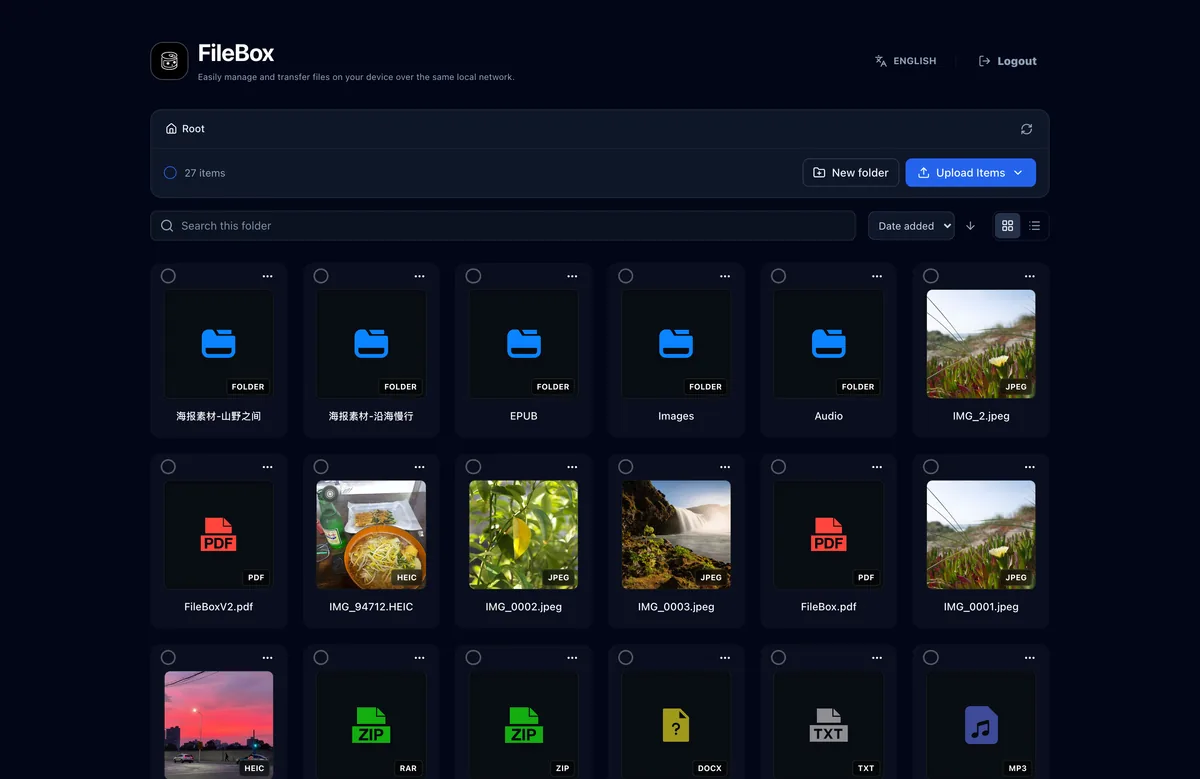The image size is (1200, 779).
Task: Click the DOCX unknown-file icon
Action: (676, 725)
